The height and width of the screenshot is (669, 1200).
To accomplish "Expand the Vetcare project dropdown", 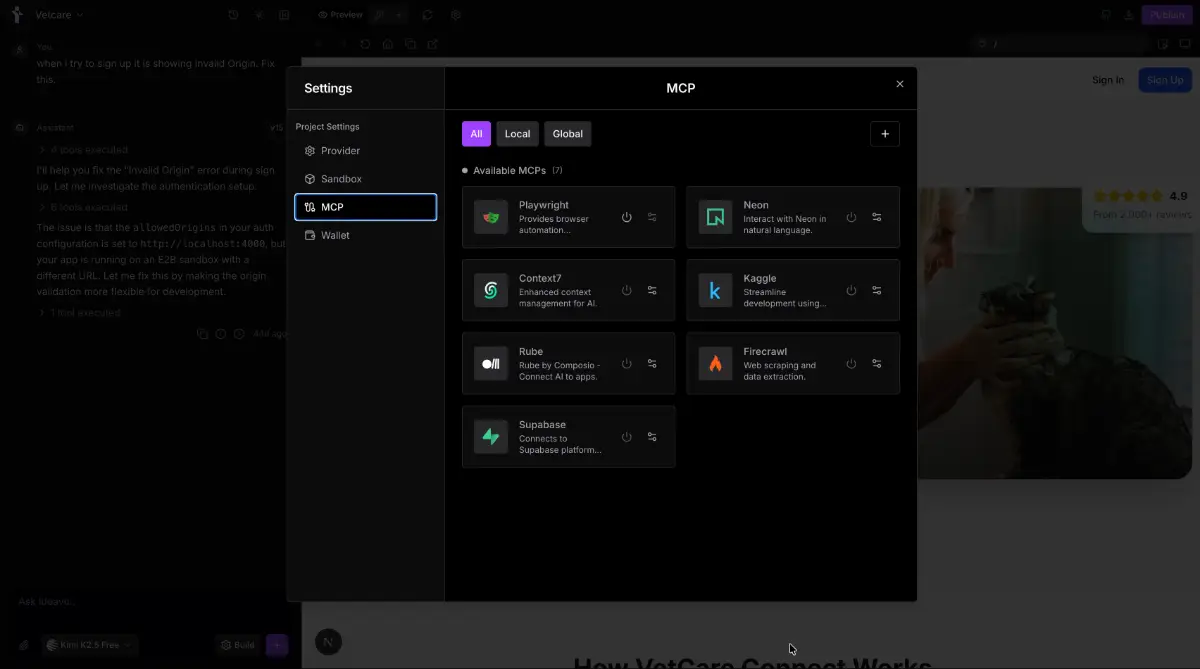I will (x=59, y=15).
